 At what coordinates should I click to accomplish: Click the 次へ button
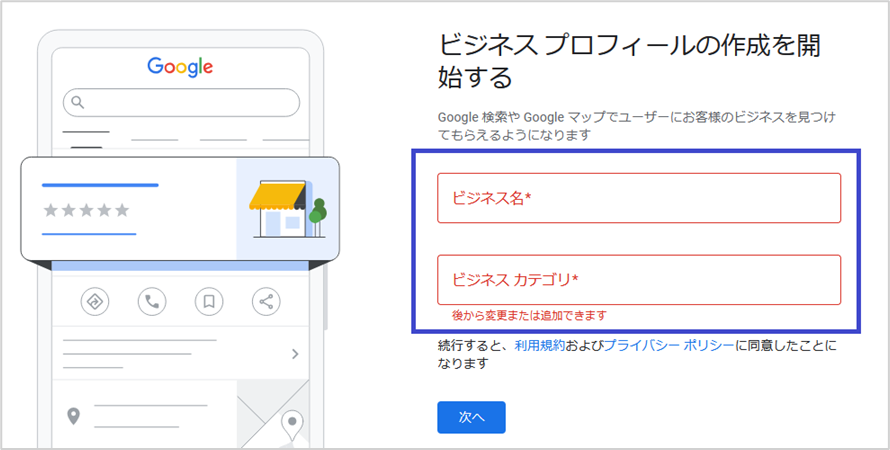click(471, 418)
